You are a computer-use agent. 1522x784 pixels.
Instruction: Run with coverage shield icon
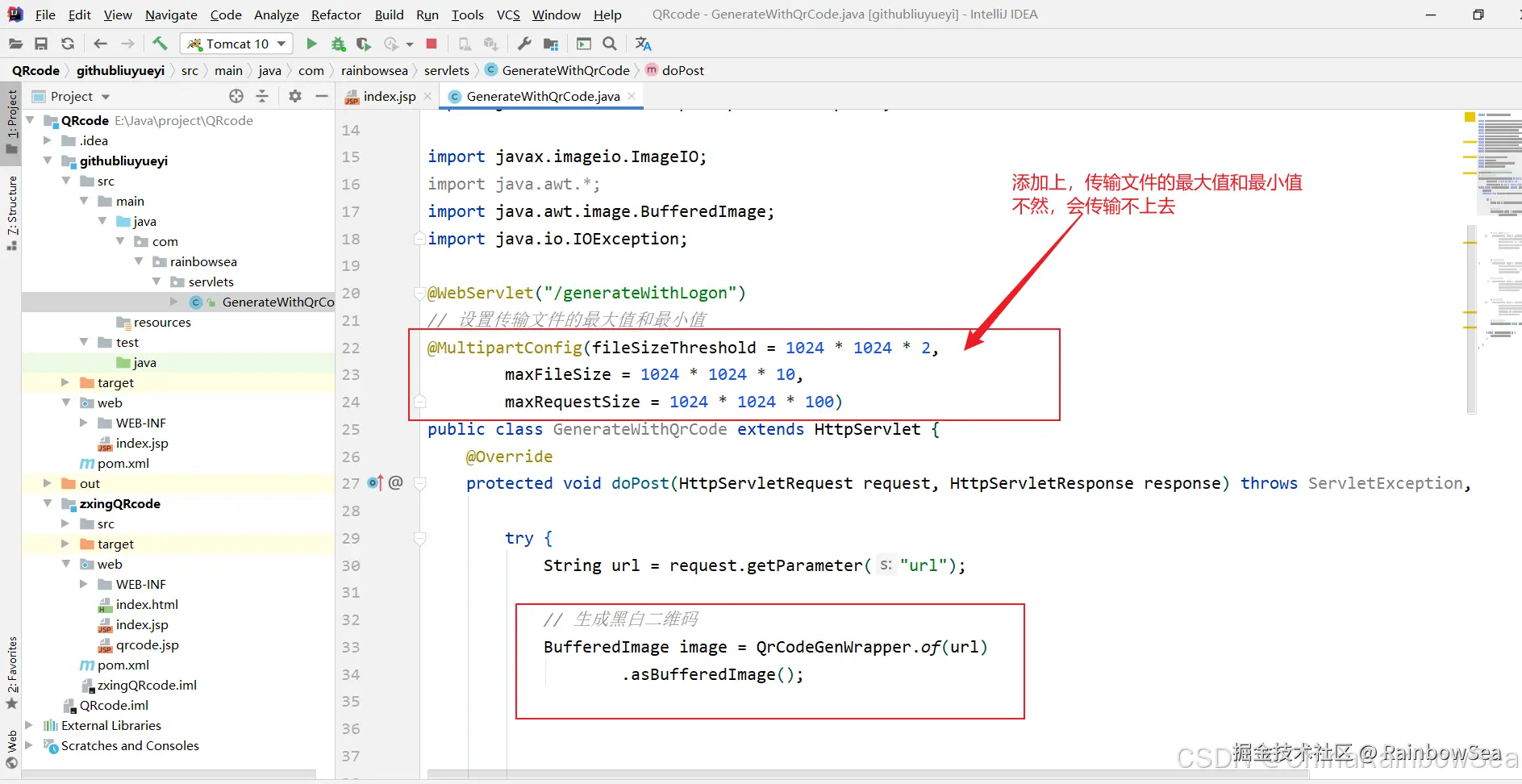364,44
